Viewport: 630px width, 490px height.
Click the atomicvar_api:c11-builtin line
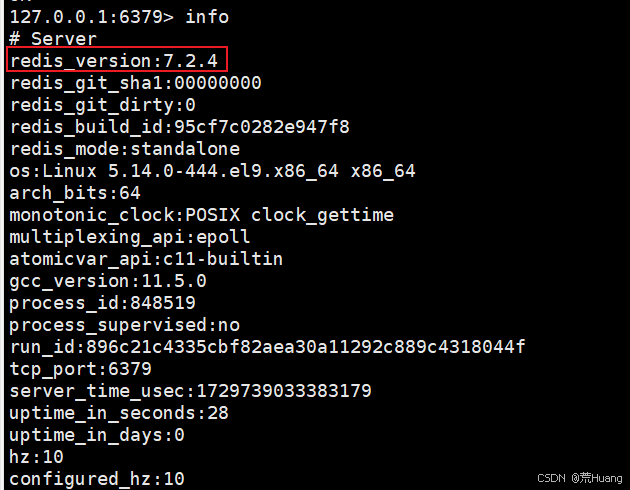pyautogui.click(x=146, y=259)
